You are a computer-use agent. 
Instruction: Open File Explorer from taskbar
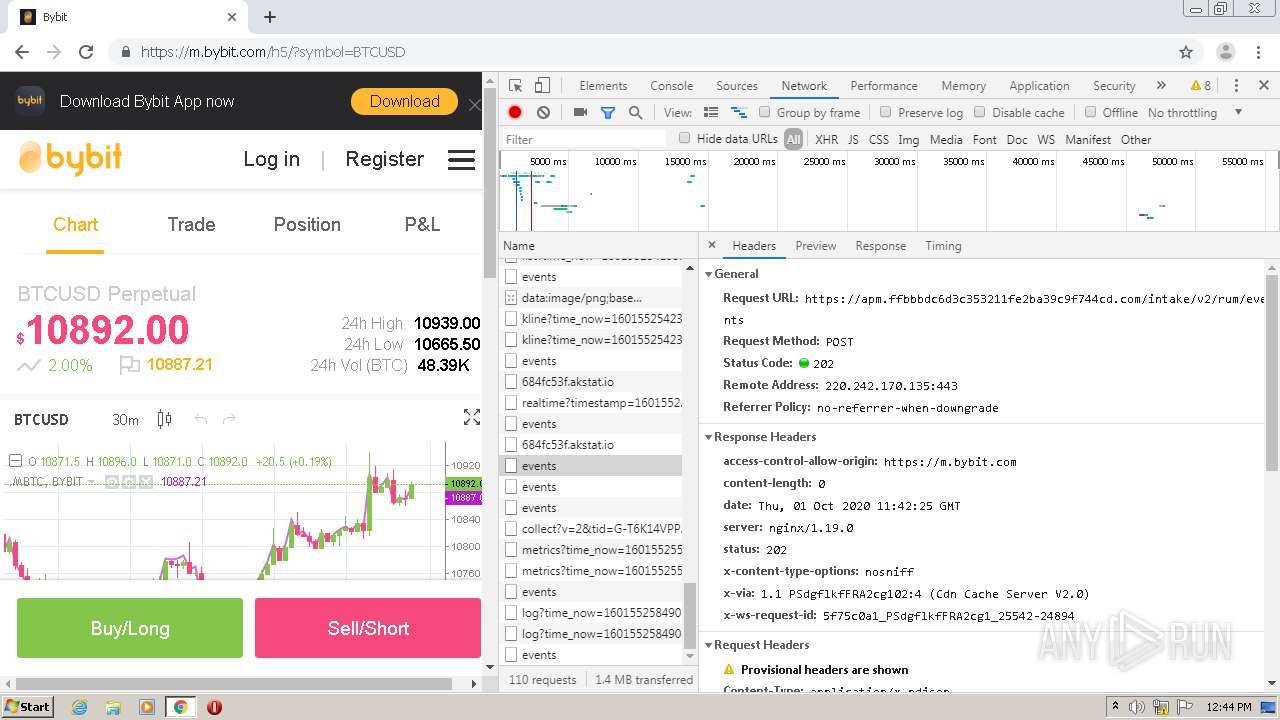pos(113,707)
